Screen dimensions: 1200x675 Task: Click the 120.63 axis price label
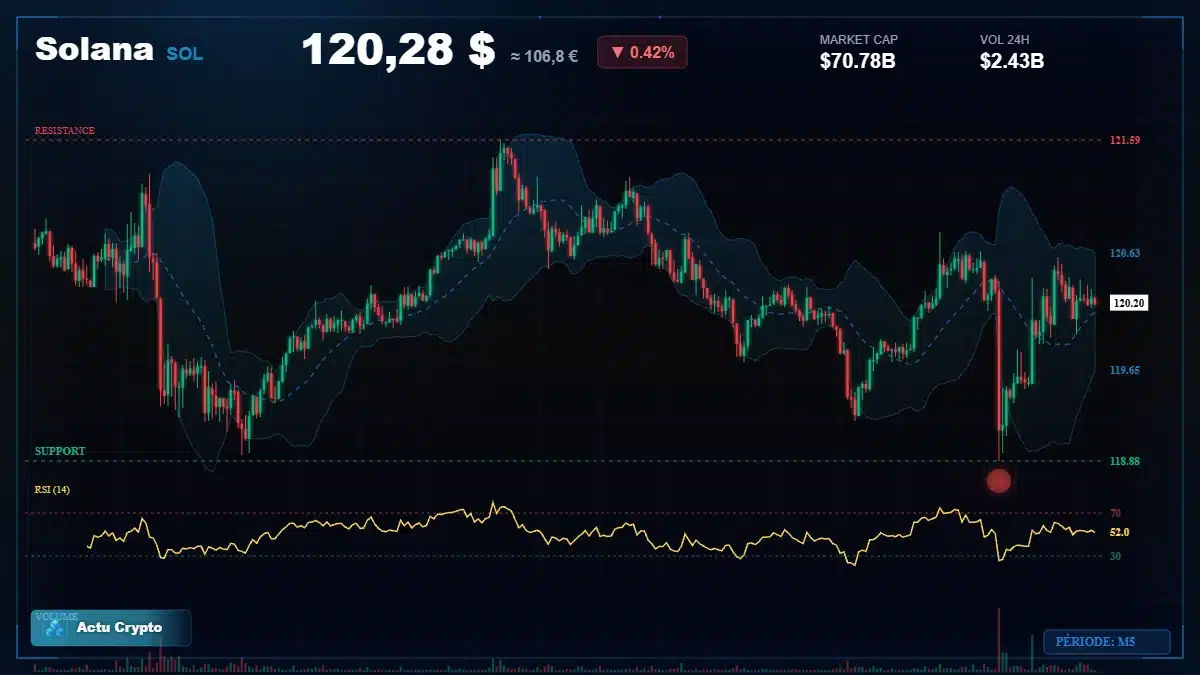tap(1125, 254)
